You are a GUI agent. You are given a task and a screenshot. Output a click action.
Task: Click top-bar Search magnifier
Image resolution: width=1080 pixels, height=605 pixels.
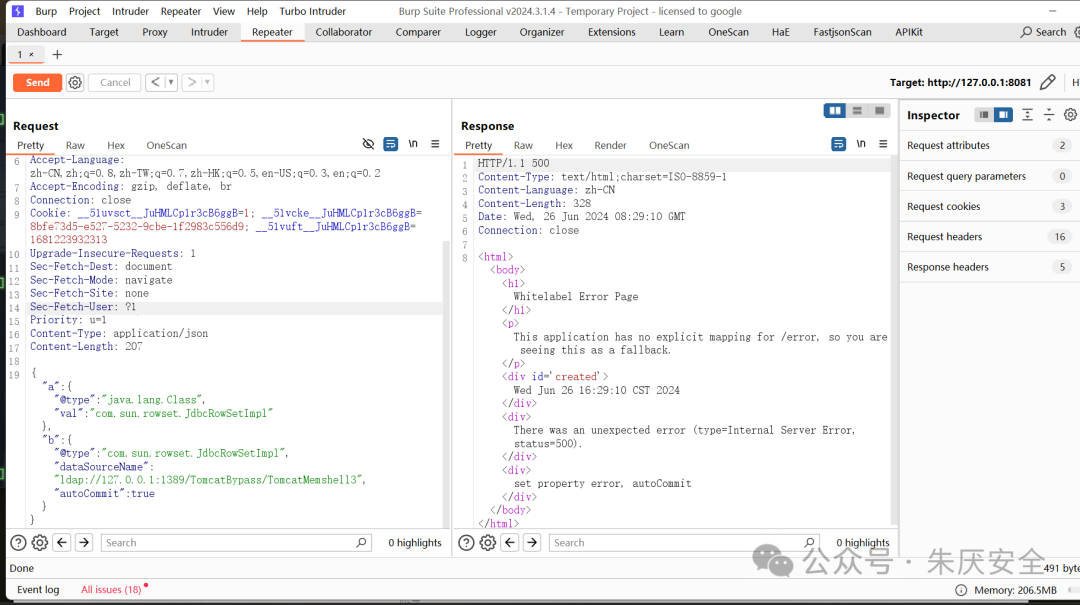(x=1026, y=32)
